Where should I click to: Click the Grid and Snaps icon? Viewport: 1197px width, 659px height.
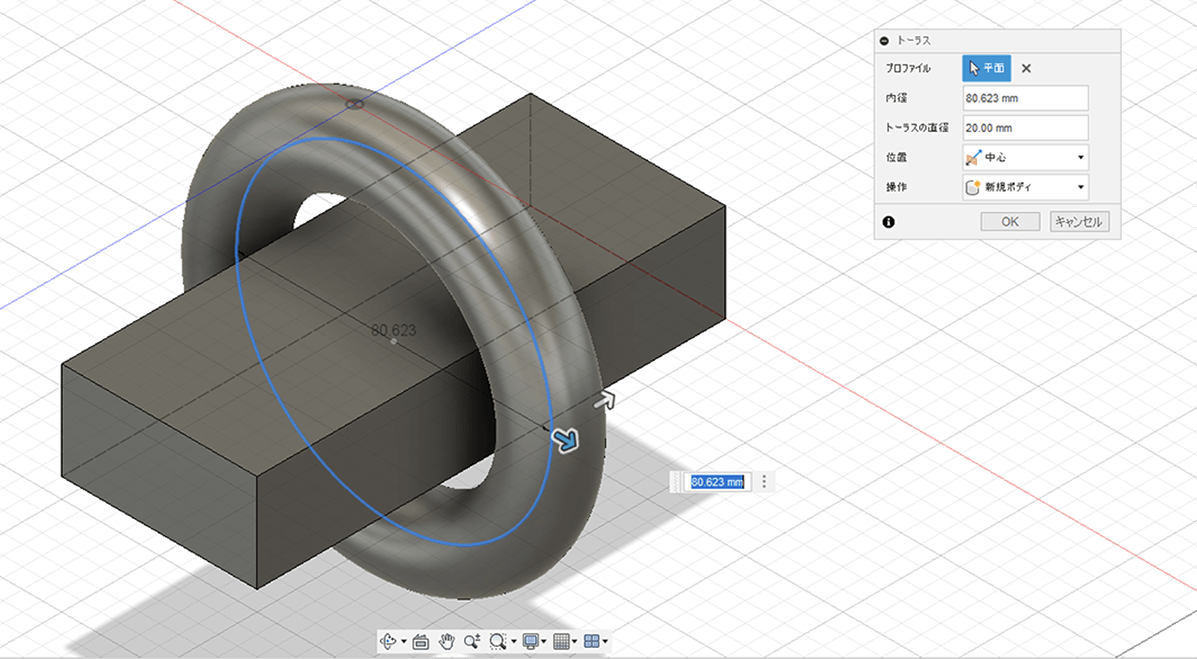pos(561,641)
